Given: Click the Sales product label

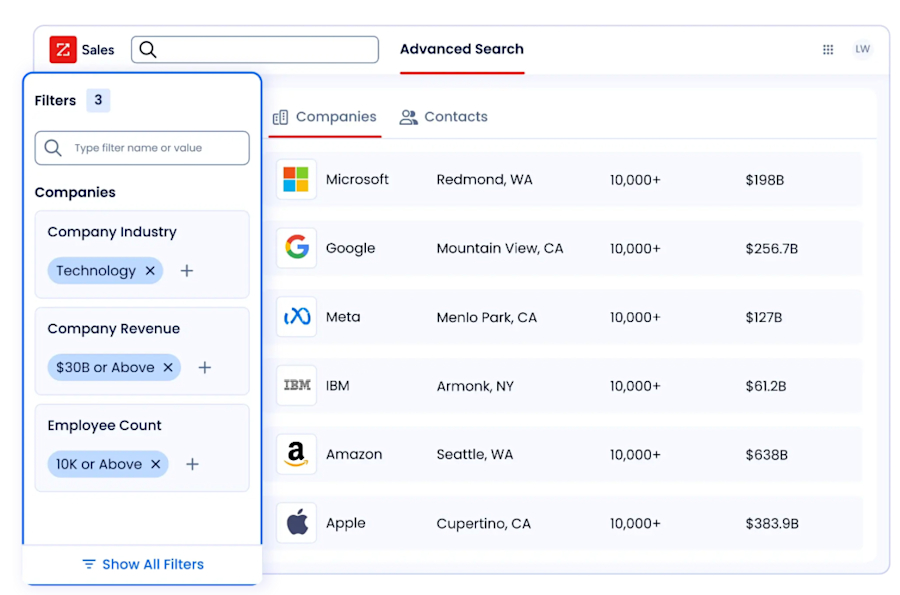Looking at the screenshot, I should click(98, 50).
